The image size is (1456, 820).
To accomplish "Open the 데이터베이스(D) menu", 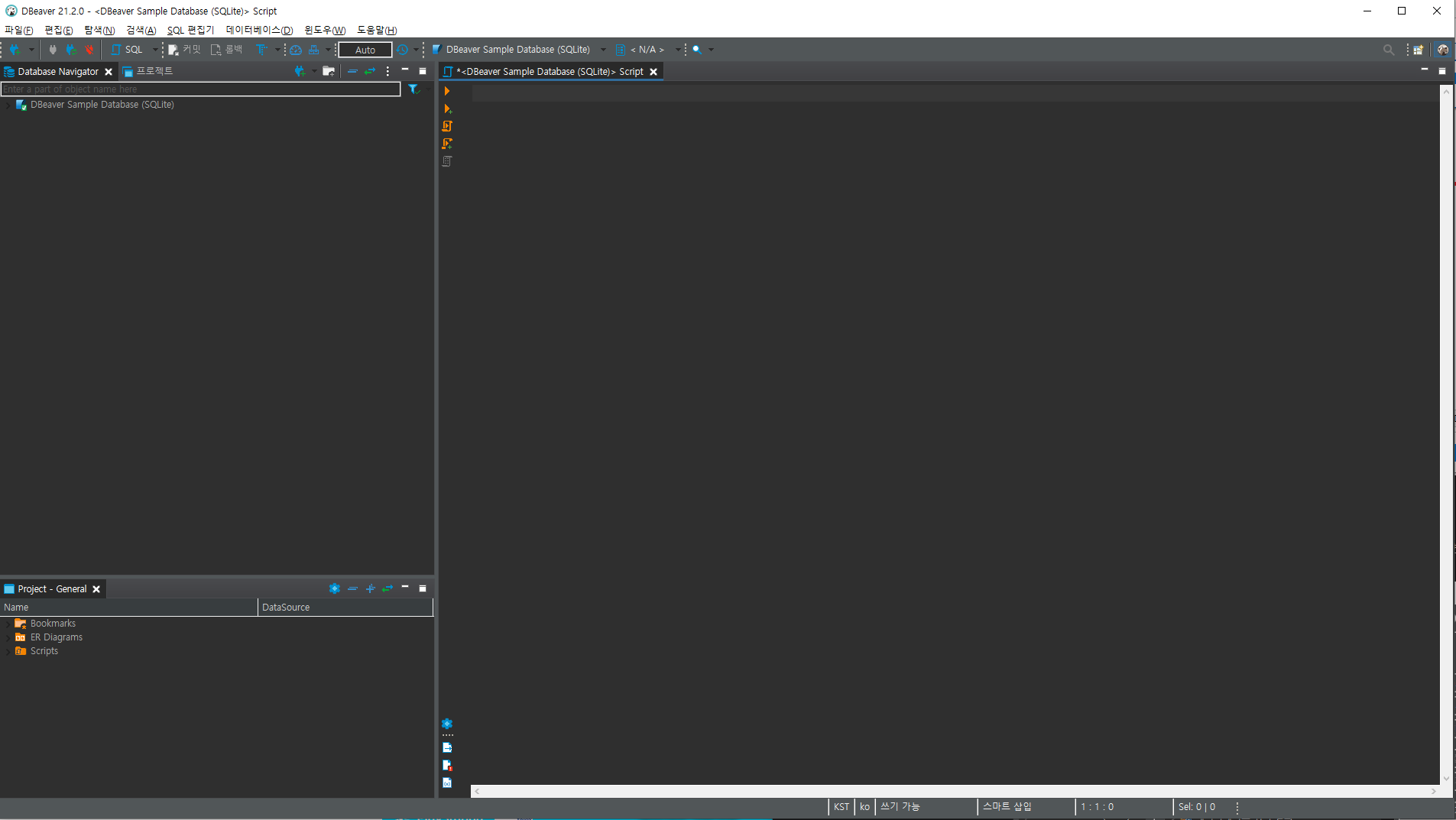I will tap(259, 30).
